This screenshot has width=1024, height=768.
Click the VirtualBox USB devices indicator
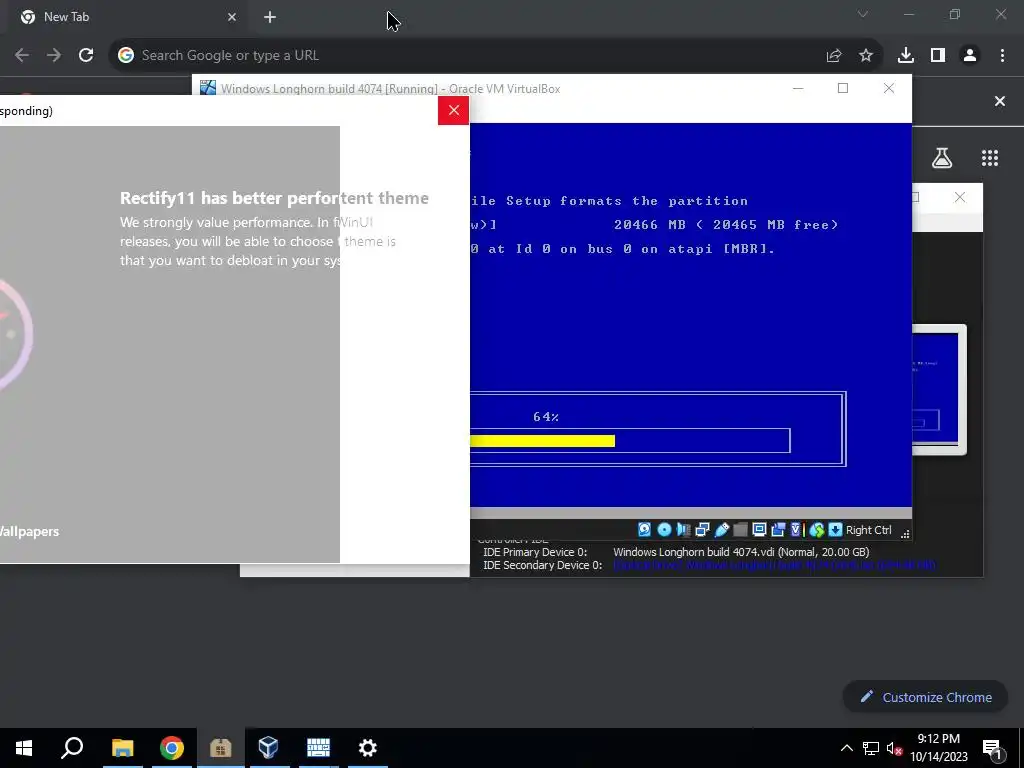722,530
